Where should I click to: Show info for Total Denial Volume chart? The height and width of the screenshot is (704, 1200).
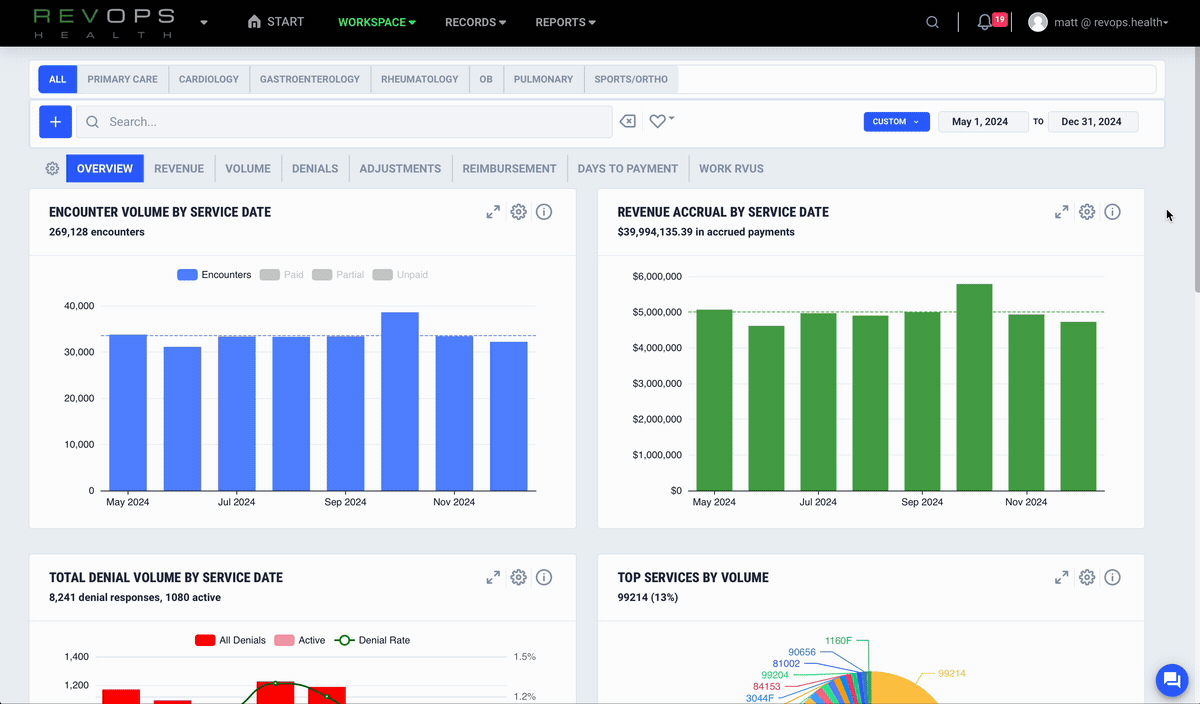544,577
